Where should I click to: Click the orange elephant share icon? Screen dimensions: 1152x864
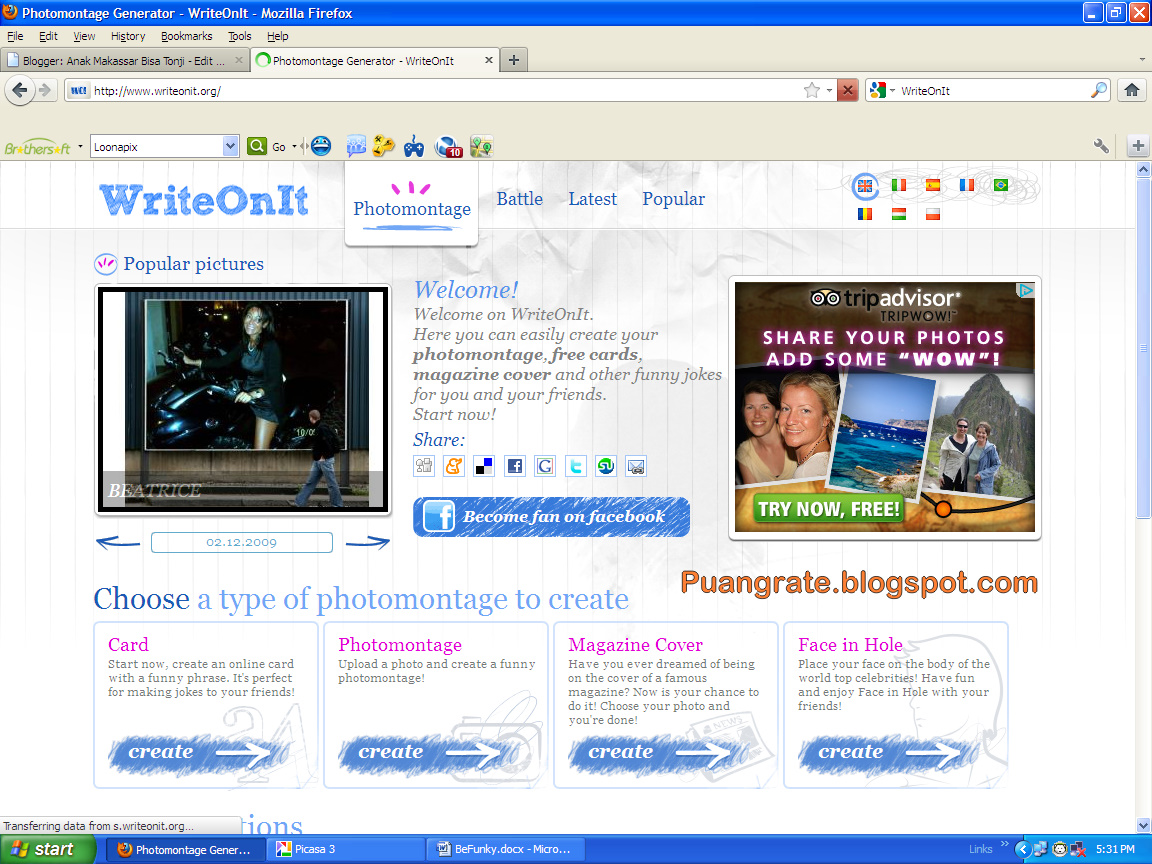tap(454, 466)
